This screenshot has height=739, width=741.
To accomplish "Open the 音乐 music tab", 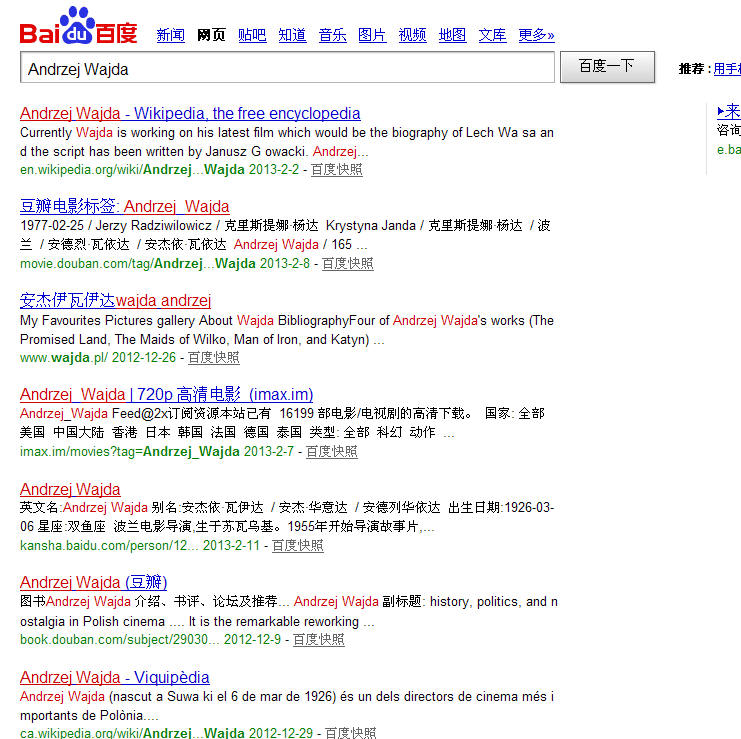I will 333,35.
